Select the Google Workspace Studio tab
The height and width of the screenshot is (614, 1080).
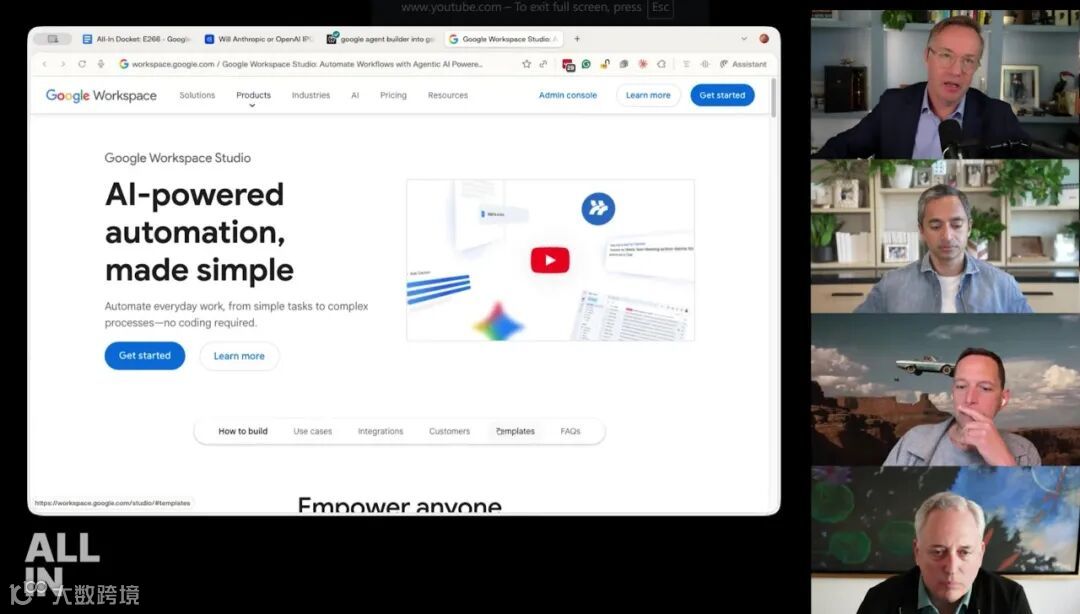coord(503,39)
